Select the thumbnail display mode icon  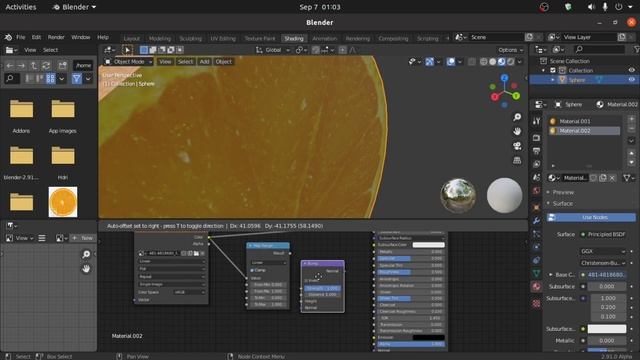click(51, 78)
